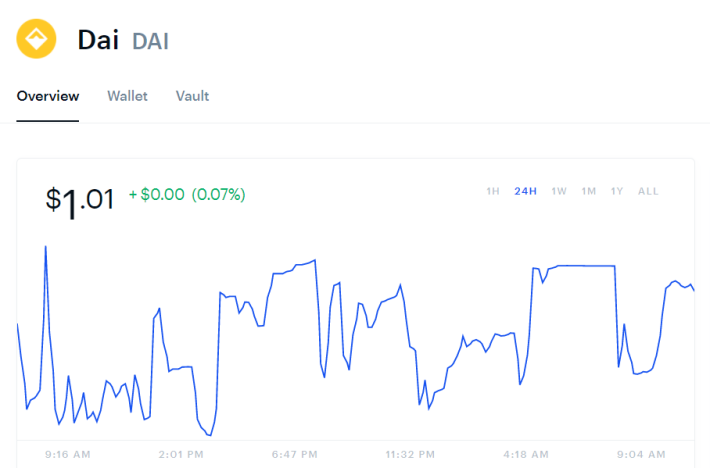Click the 6:47 PM axis label
This screenshot has width=710, height=468.
click(x=294, y=454)
